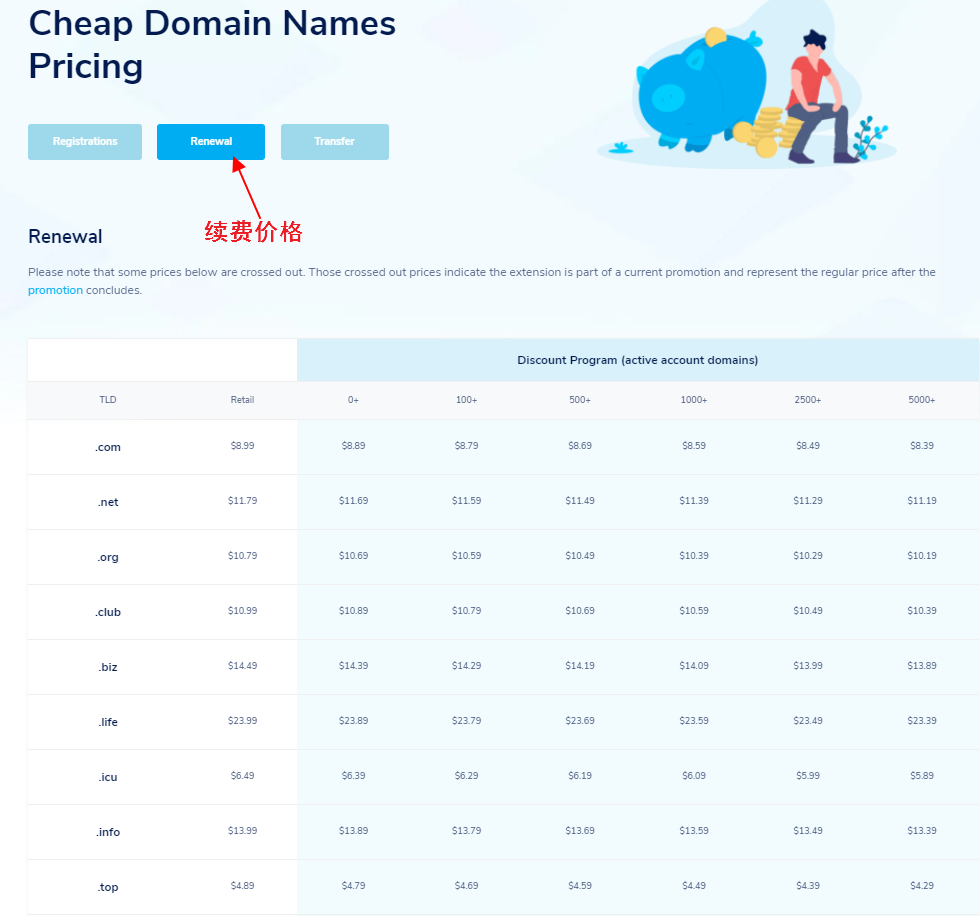This screenshot has width=980, height=916.
Task: Click the Retail column header
Action: (x=242, y=399)
